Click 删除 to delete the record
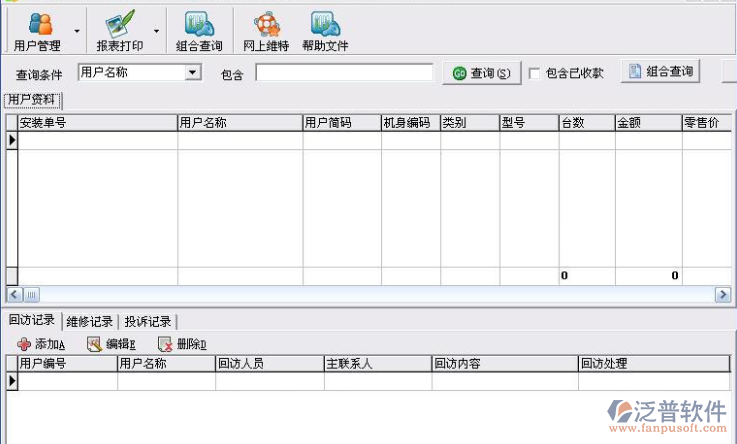This screenshot has height=444, width=737. (181, 344)
